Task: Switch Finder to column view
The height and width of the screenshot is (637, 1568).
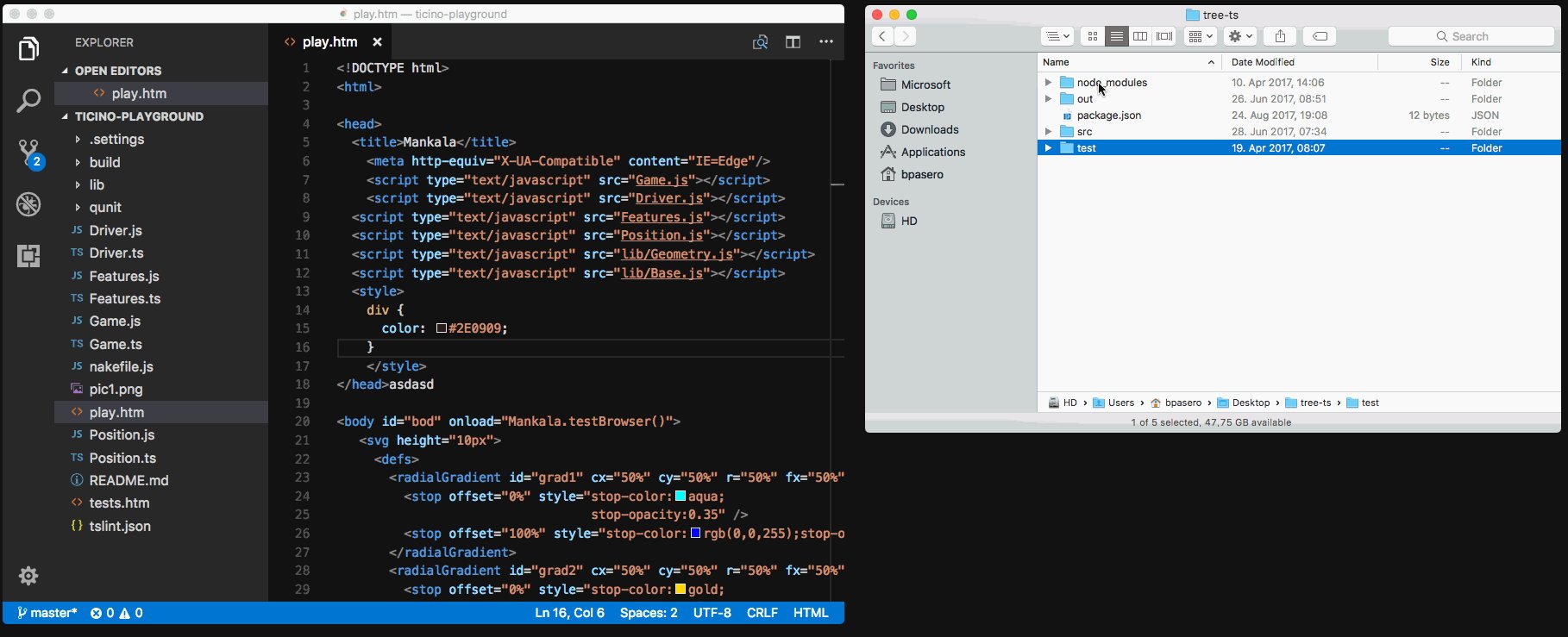Action: tap(1140, 36)
